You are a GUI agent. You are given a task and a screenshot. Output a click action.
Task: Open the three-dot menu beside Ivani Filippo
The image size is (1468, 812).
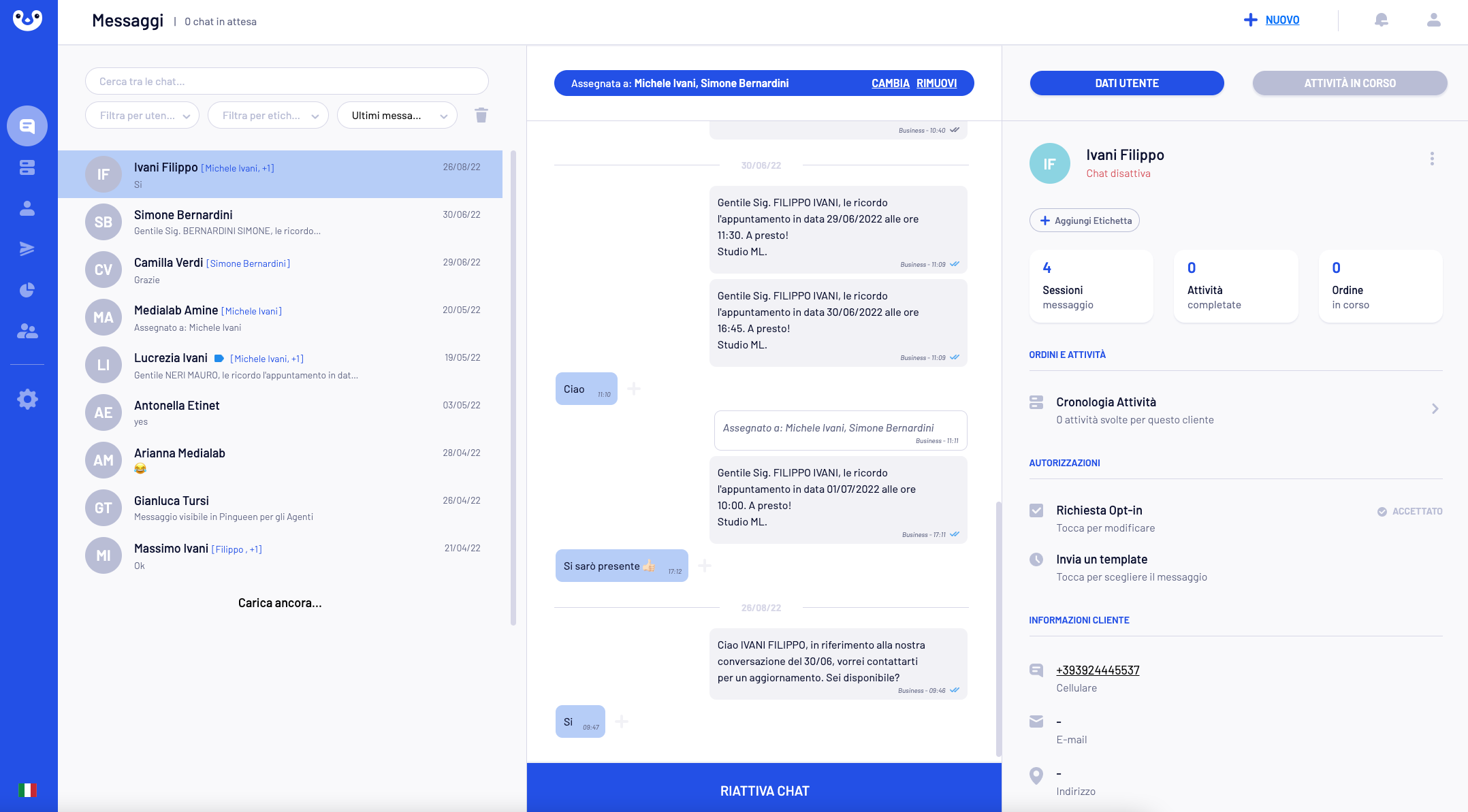(1432, 159)
